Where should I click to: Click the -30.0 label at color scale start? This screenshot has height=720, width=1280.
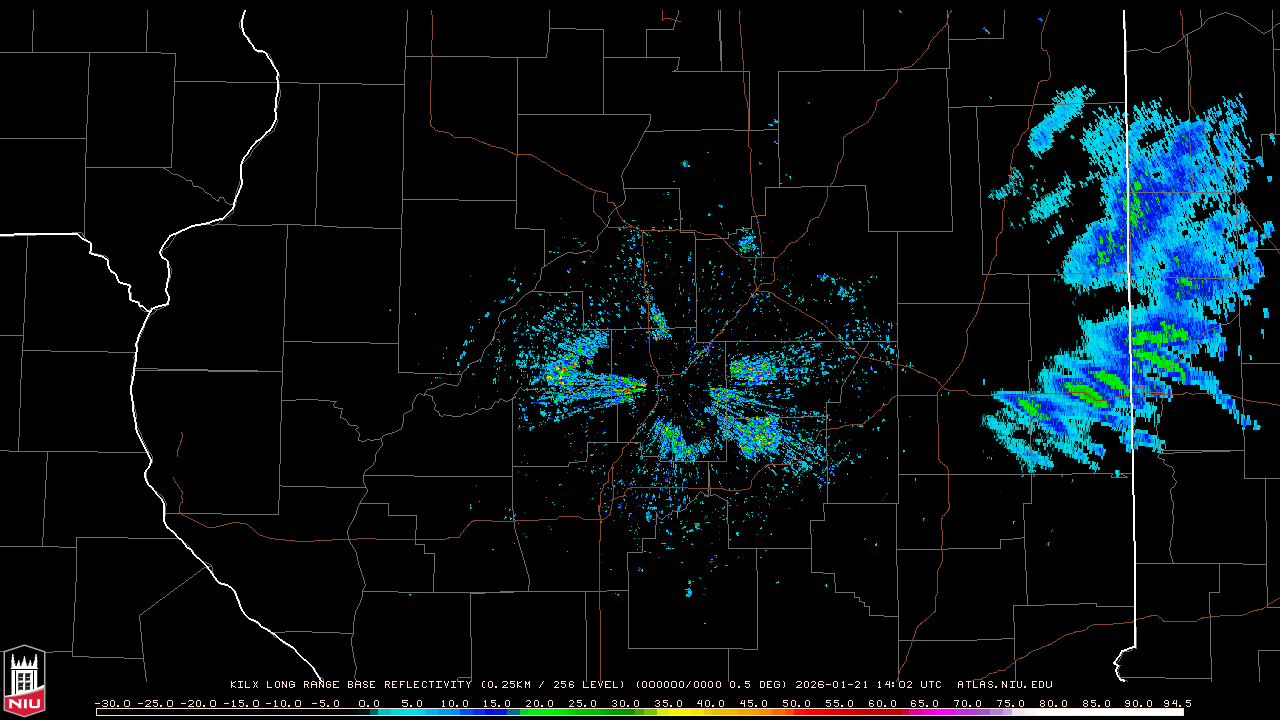tap(112, 703)
